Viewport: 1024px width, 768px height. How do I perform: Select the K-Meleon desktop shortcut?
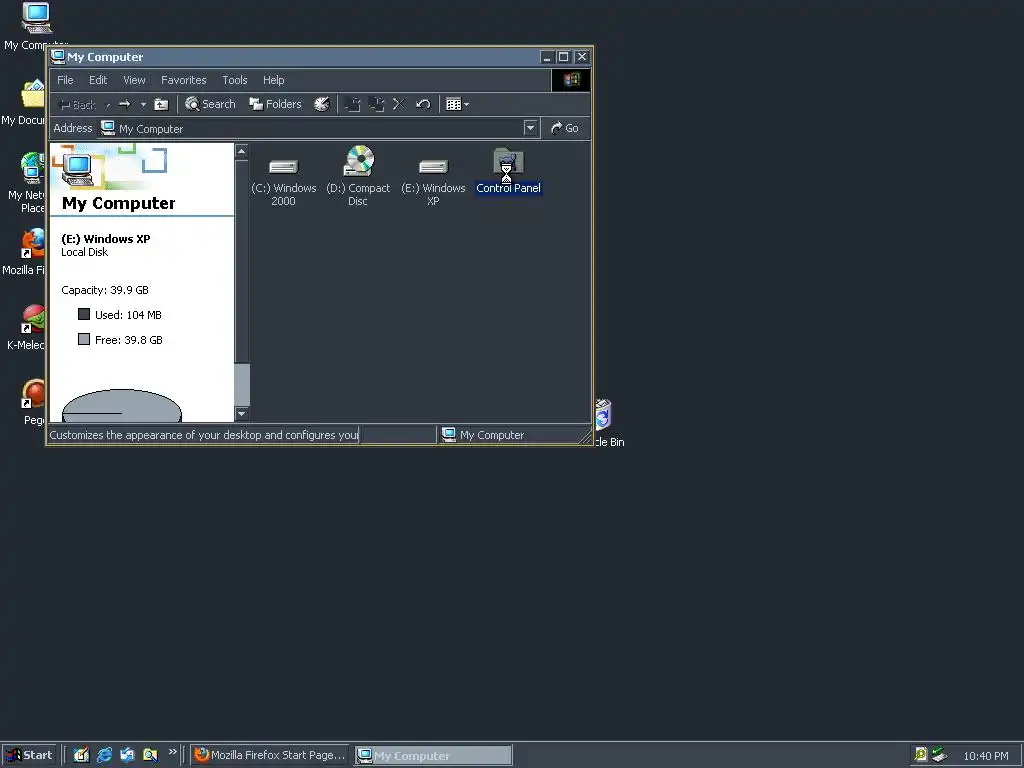pos(25,327)
